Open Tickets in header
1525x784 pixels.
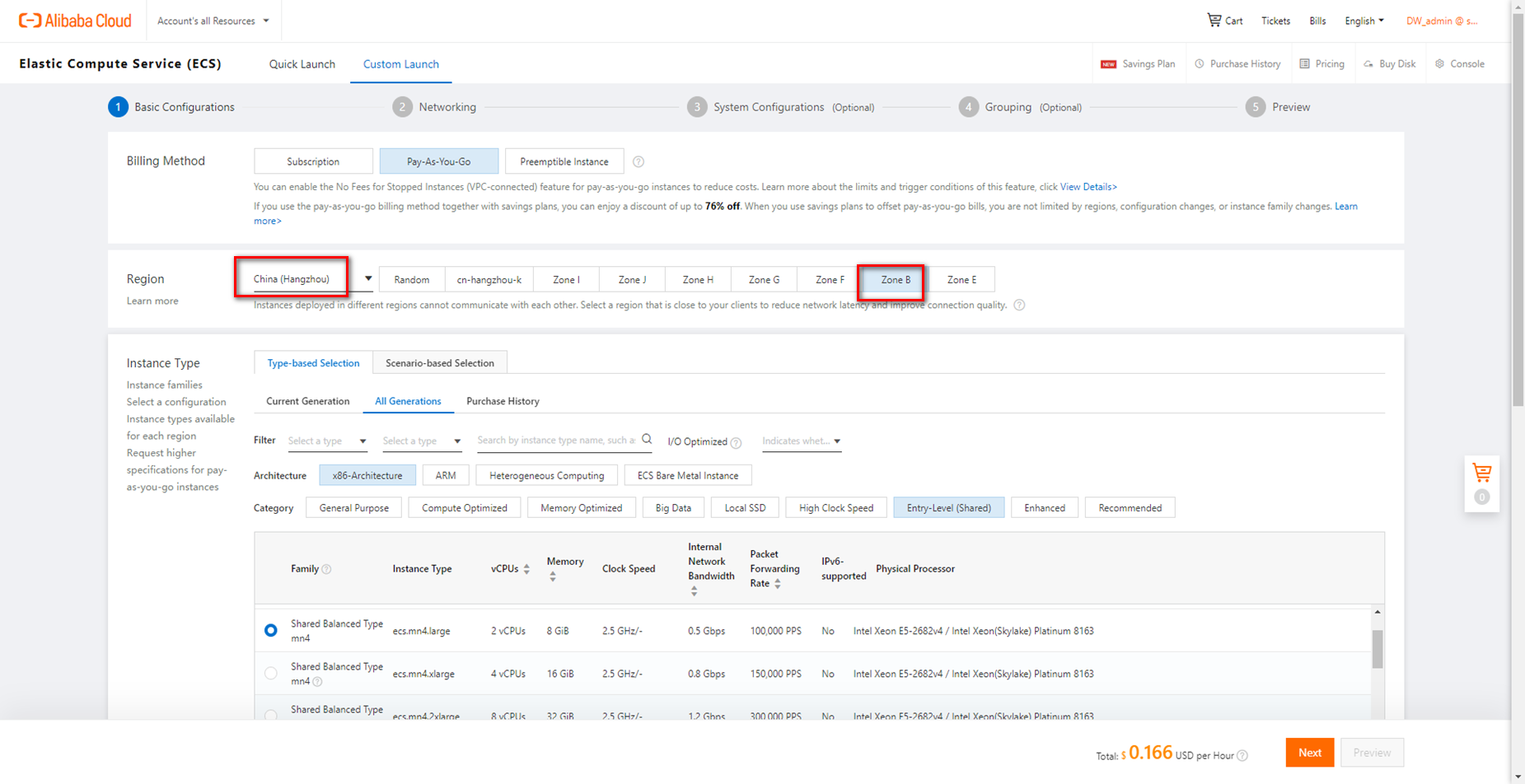coord(1275,21)
